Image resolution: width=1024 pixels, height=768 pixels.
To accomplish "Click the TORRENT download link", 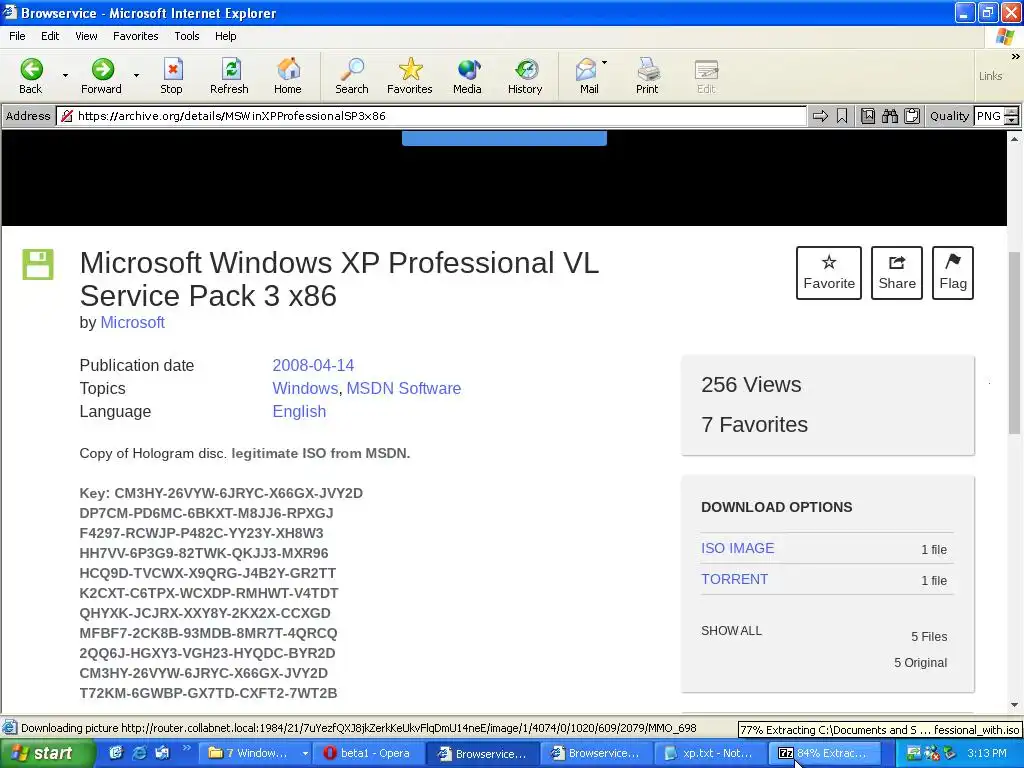I will point(734,579).
